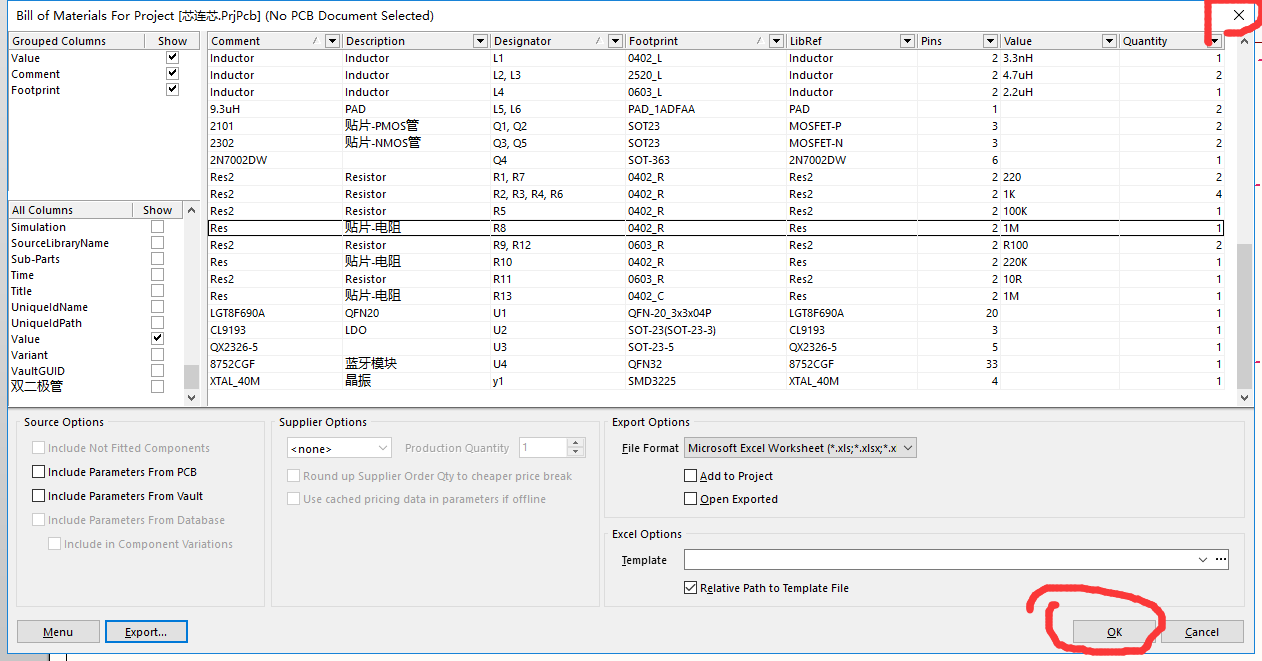Enable the SourceLibraryName column checkbox
This screenshot has width=1262, height=661.
(x=157, y=243)
